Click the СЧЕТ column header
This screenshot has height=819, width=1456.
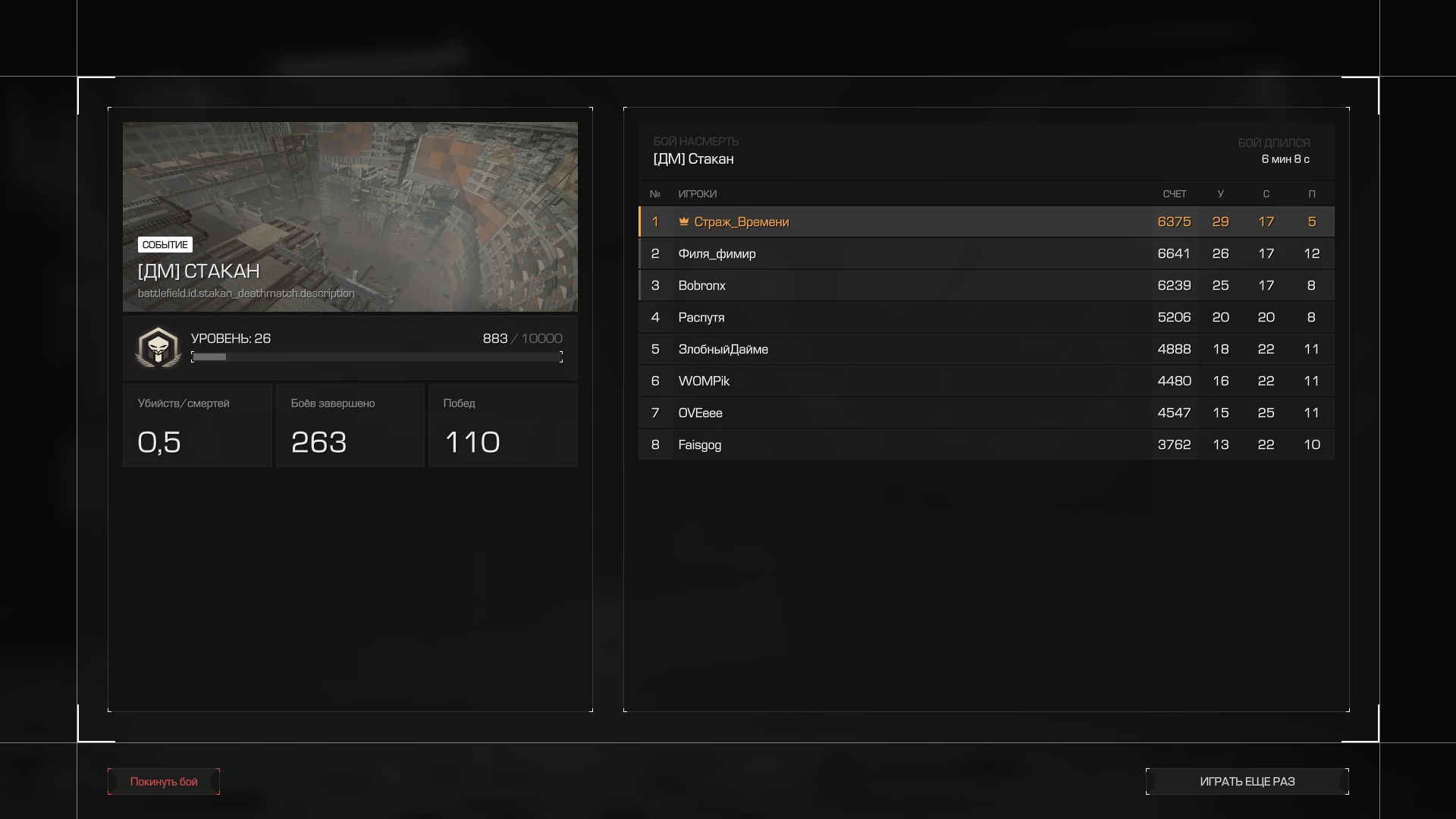[x=1175, y=194]
